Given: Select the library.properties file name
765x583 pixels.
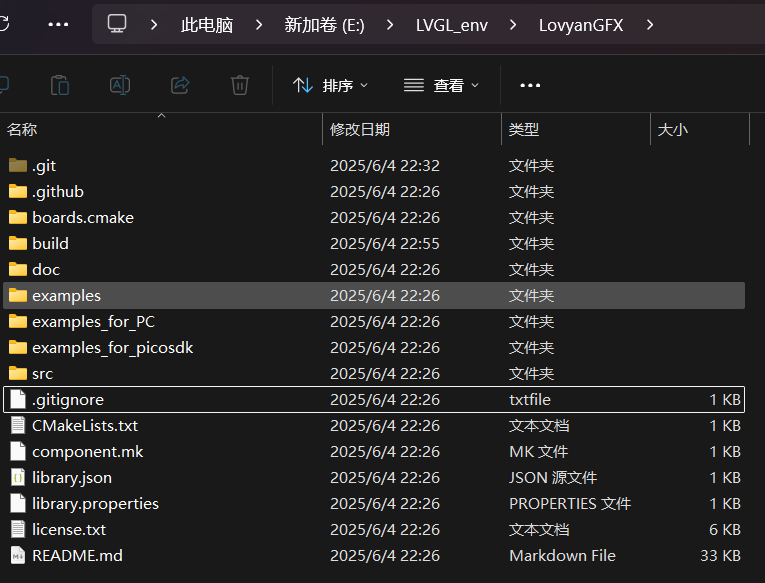Looking at the screenshot, I should pyautogui.click(x=96, y=503).
